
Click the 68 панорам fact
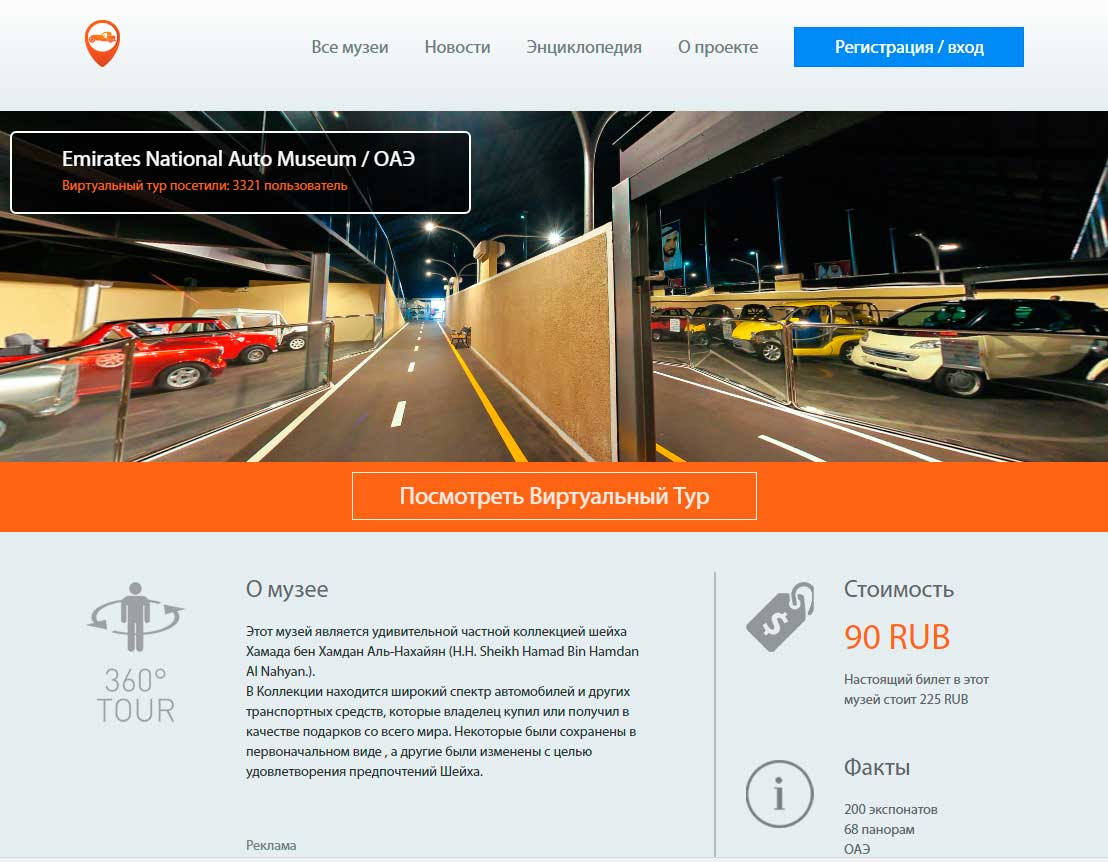tap(879, 829)
